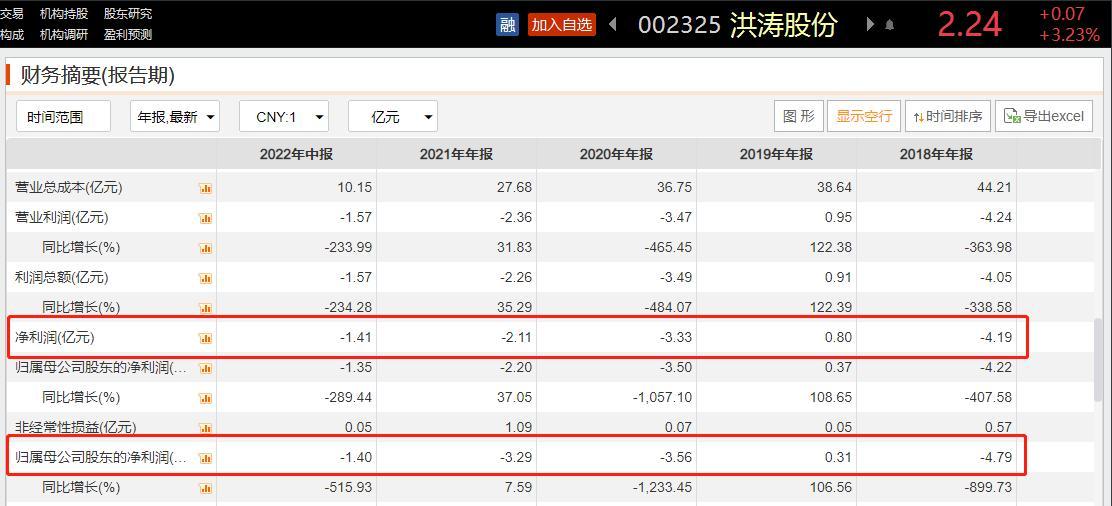Click chart icon beside -234.28 growth row
The height and width of the screenshot is (506, 1112).
[206, 307]
